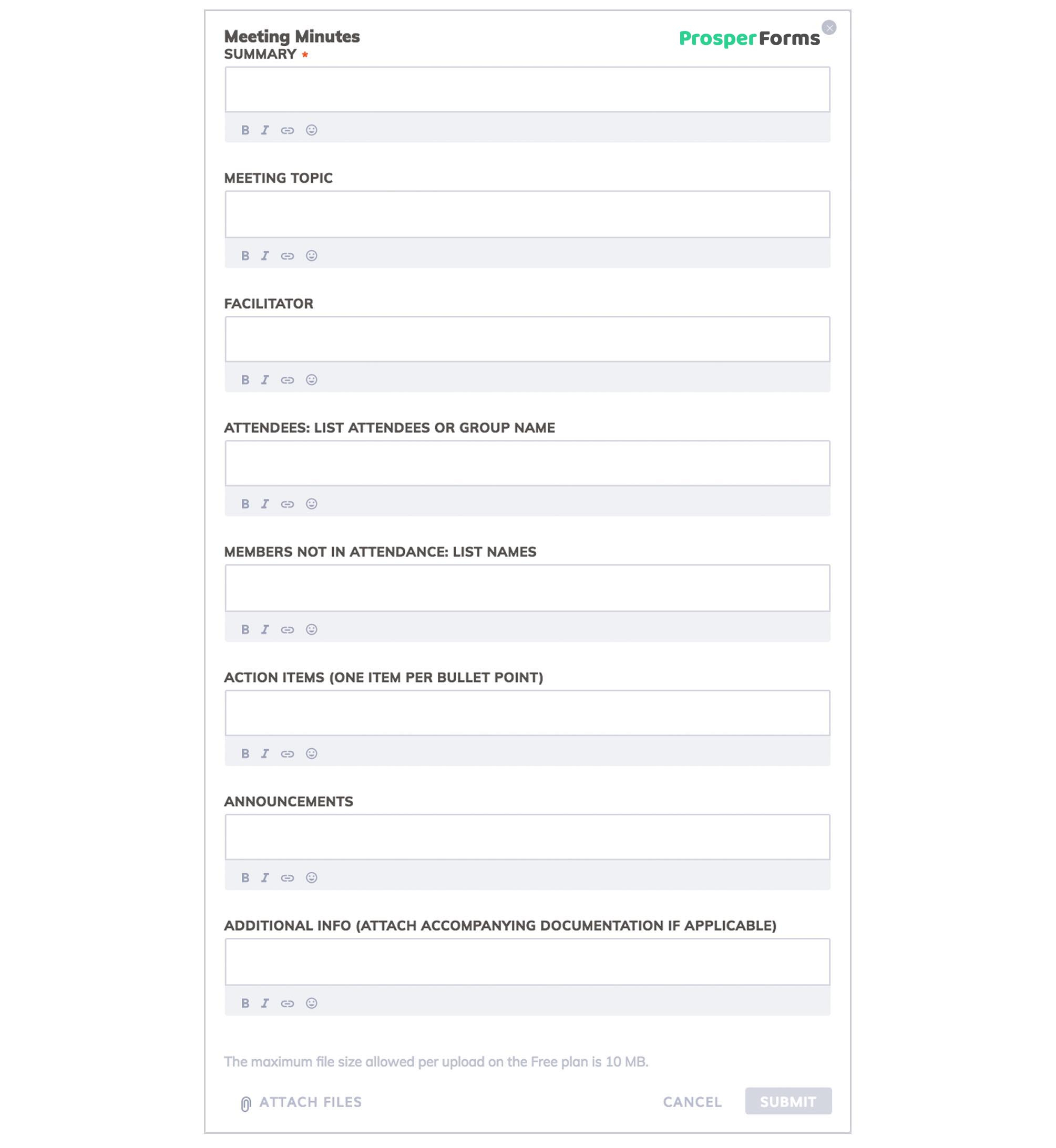This screenshot has width=1056, height=1148.
Task: Click the Bold icon in ACTION ITEMS toolbar
Action: (x=246, y=753)
